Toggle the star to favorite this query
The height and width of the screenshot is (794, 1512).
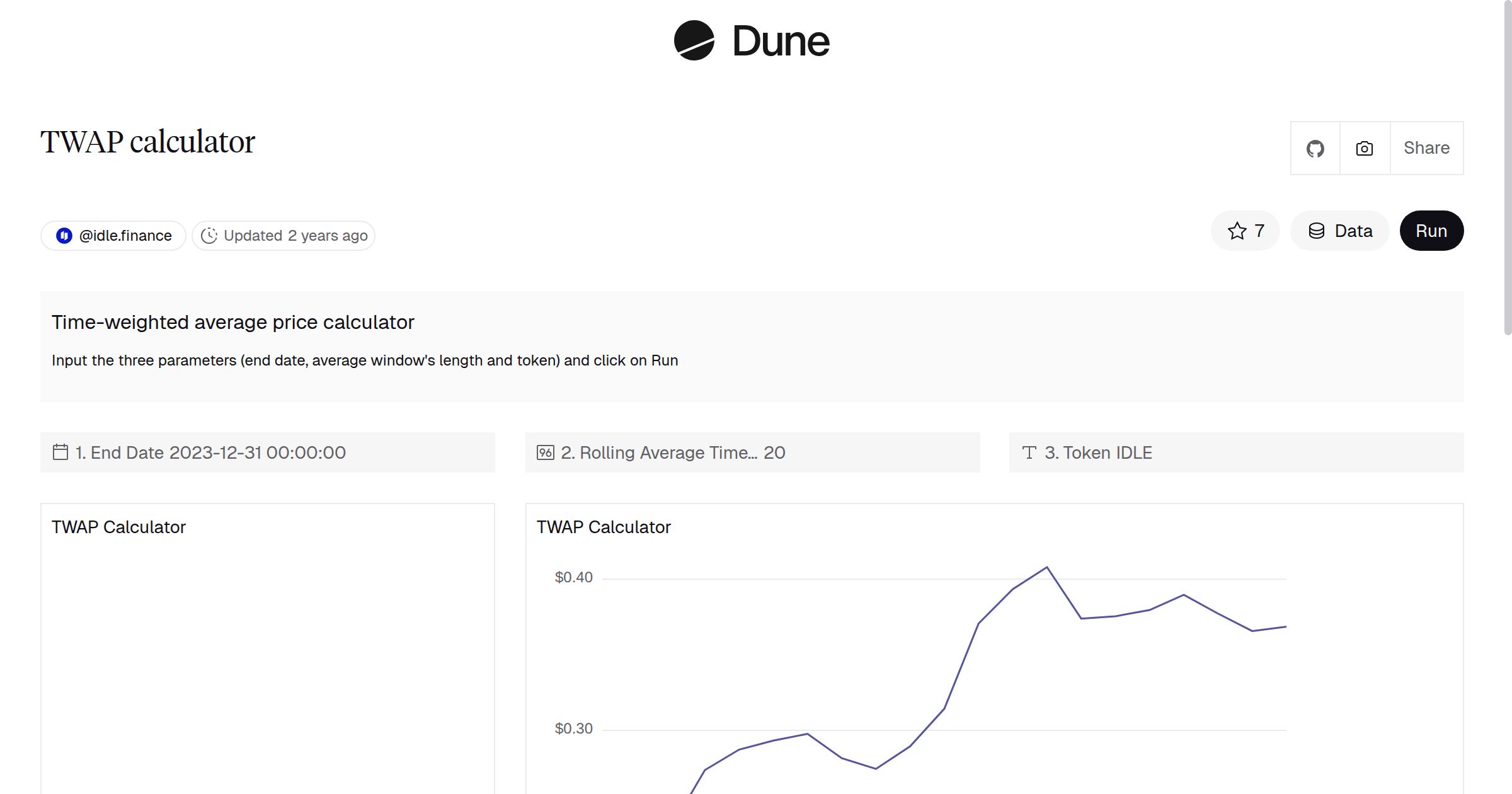click(1236, 231)
